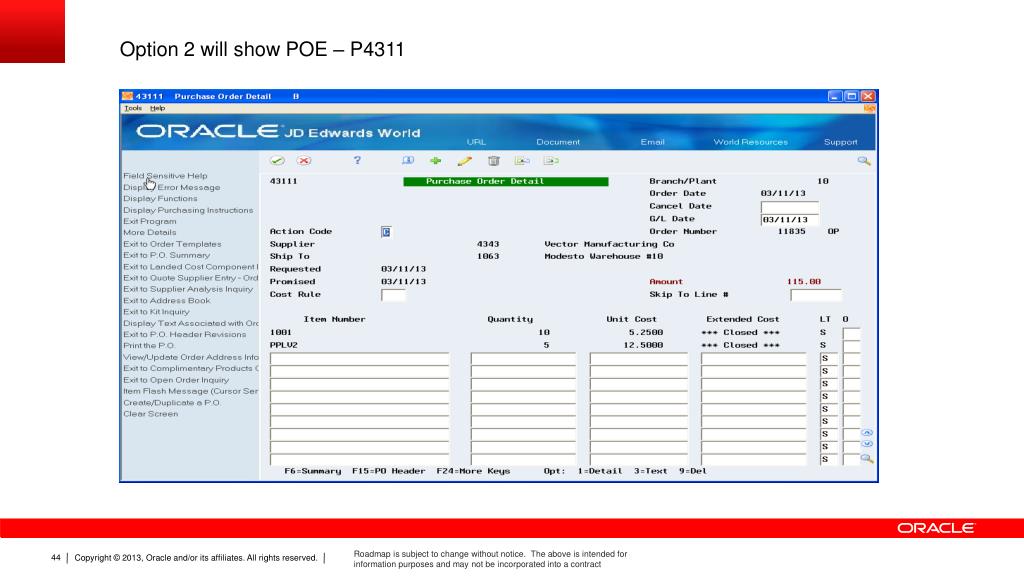Click item number 1001 in grid
The height and width of the screenshot is (576, 1024).
point(281,332)
